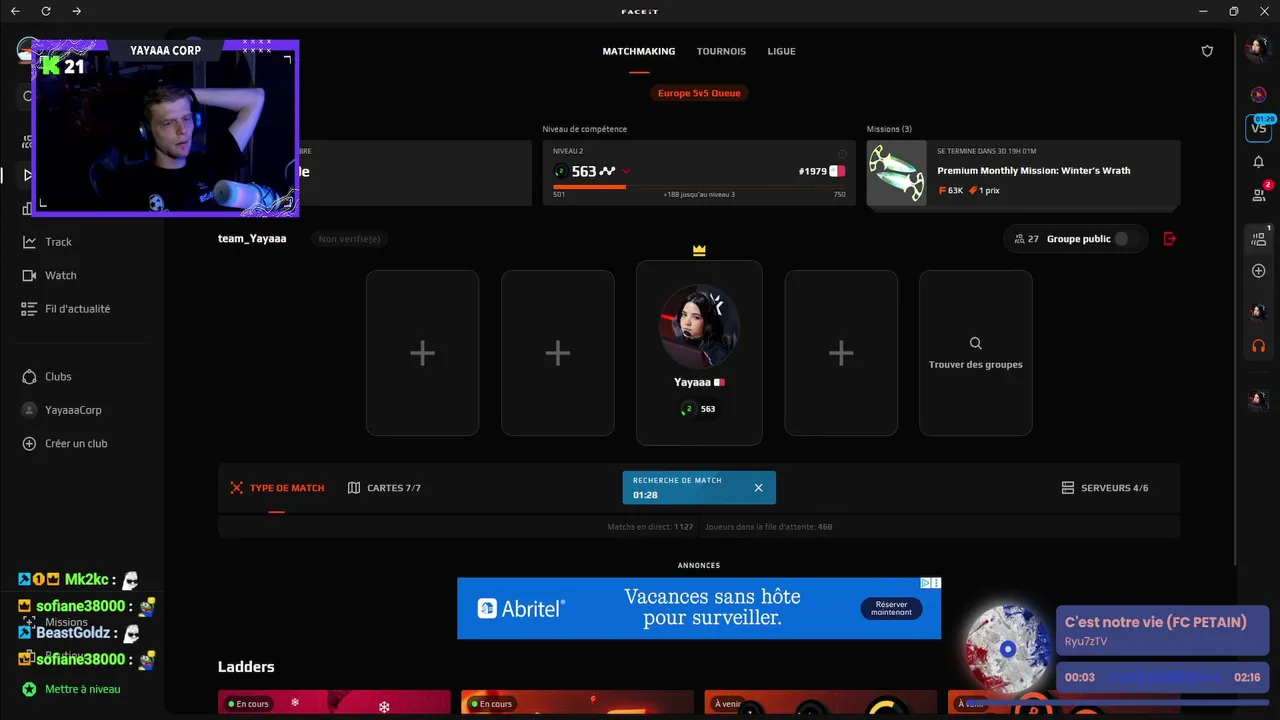Click the team_Yayaaa party name
This screenshot has height=720, width=1280.
252,239
